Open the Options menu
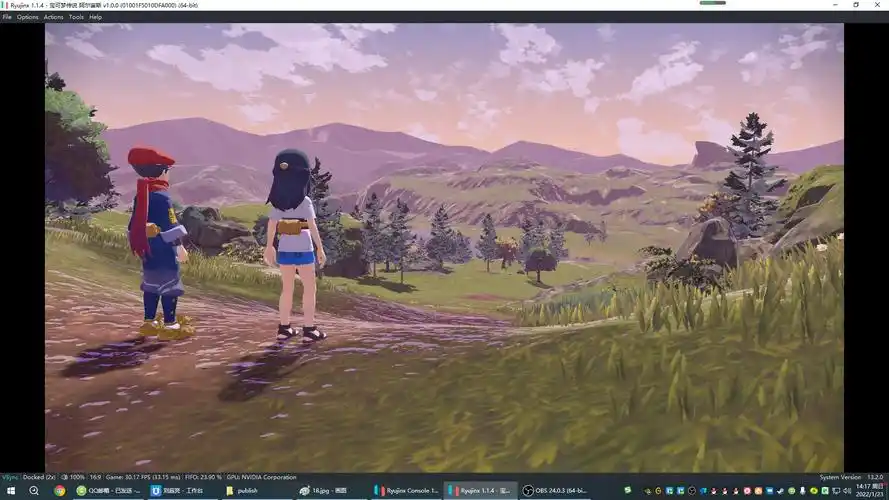The image size is (889, 500). [27, 17]
